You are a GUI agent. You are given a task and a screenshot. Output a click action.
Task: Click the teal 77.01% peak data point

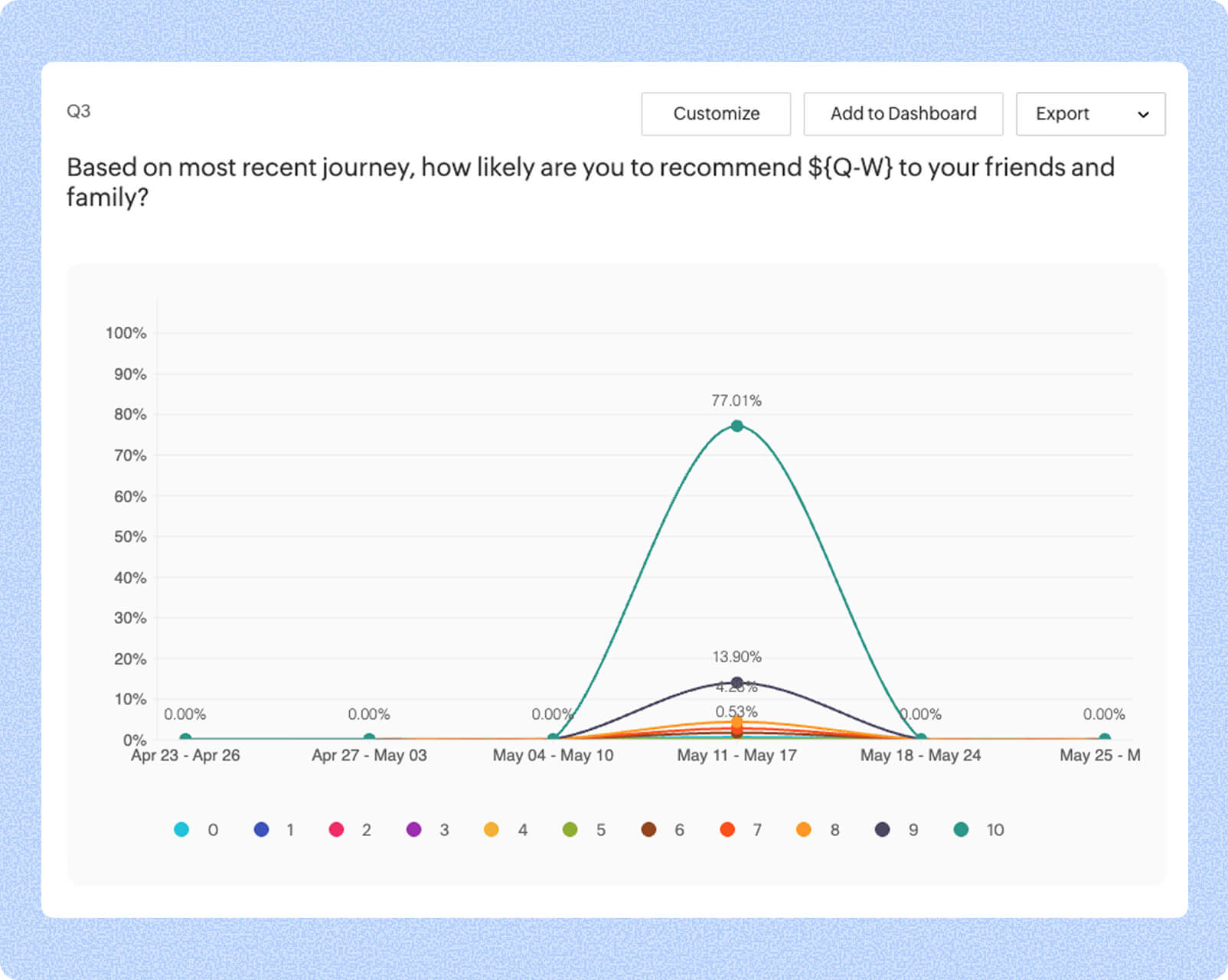click(736, 425)
